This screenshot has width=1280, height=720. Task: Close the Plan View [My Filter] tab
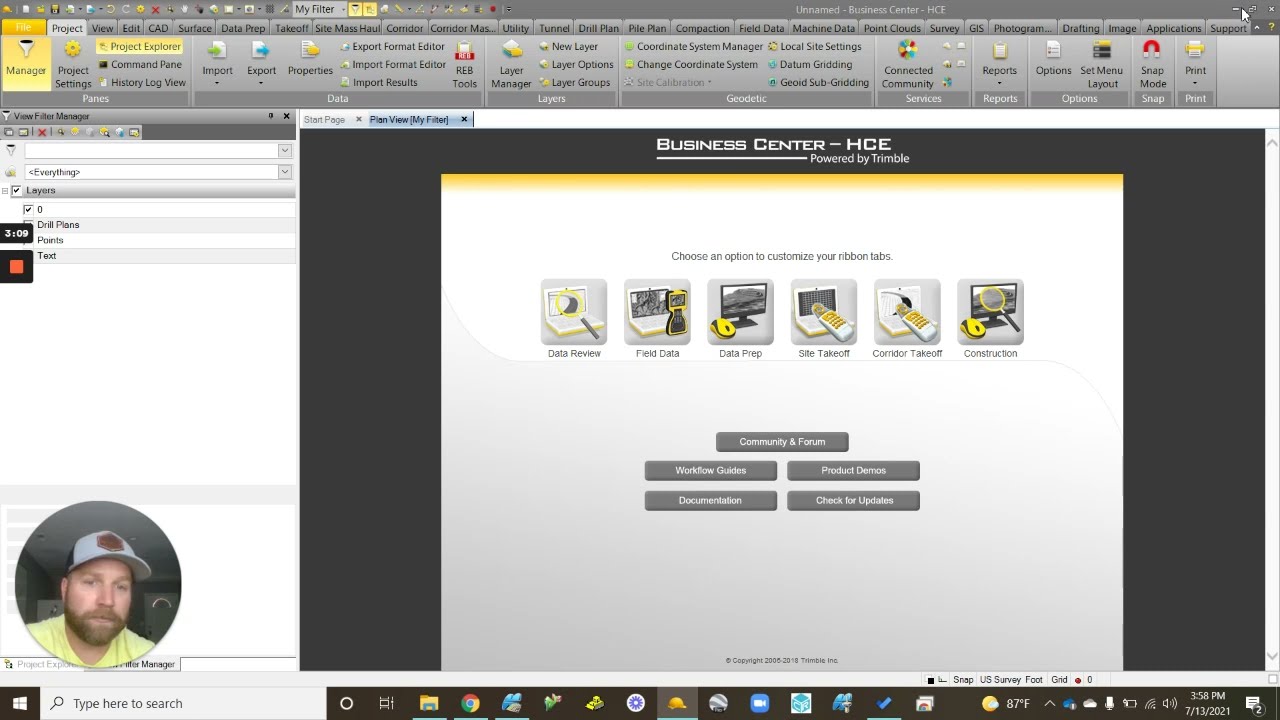464,120
